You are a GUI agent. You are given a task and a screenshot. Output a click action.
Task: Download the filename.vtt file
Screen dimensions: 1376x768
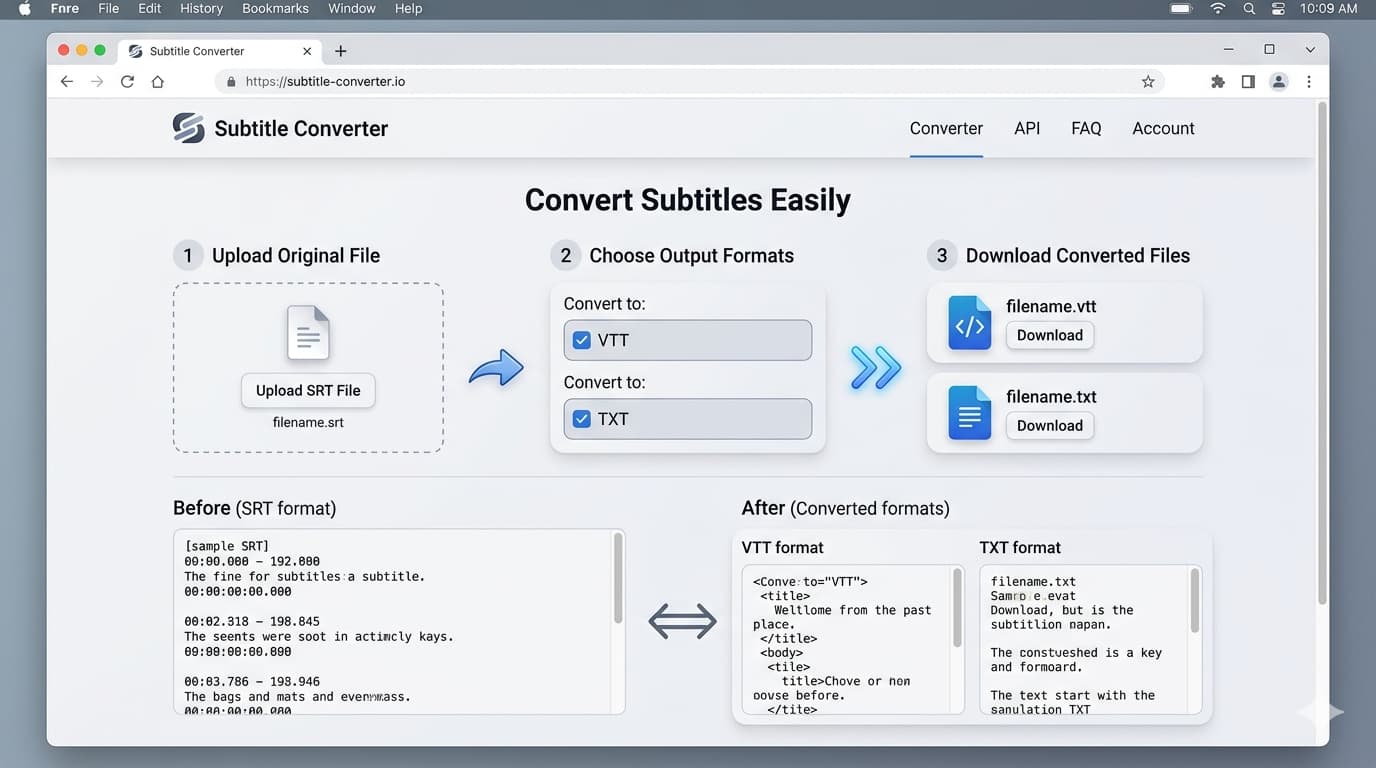click(x=1049, y=335)
